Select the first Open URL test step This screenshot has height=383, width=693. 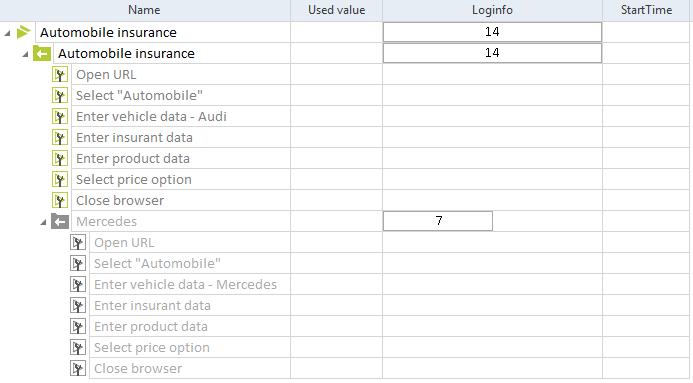tap(106, 75)
